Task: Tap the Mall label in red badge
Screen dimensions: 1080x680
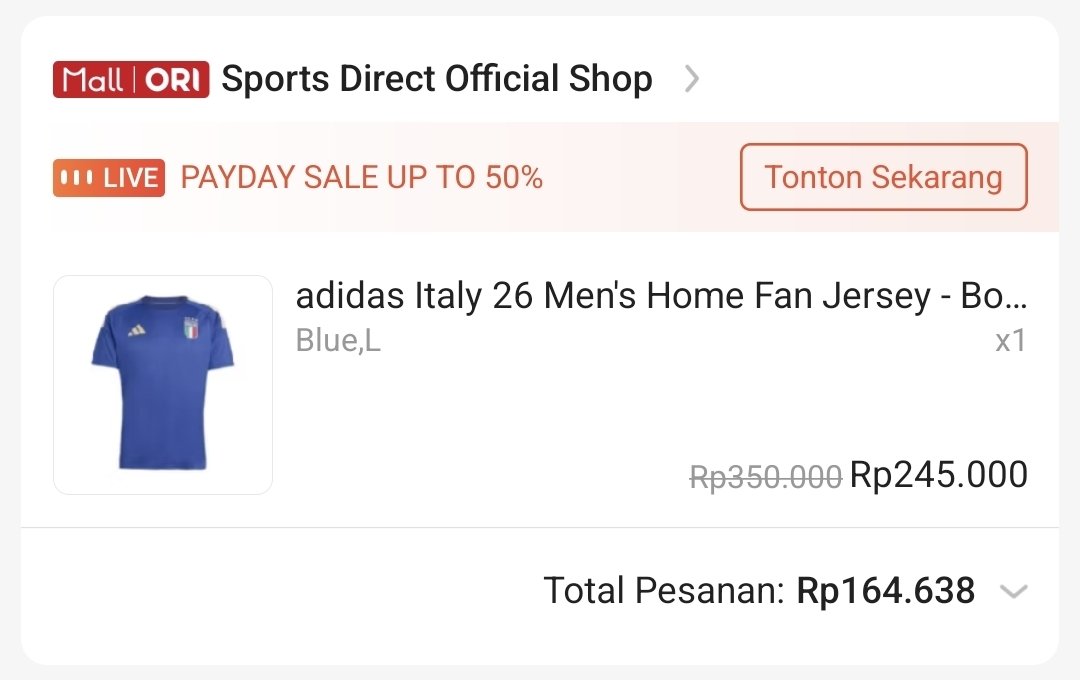Action: [92, 80]
